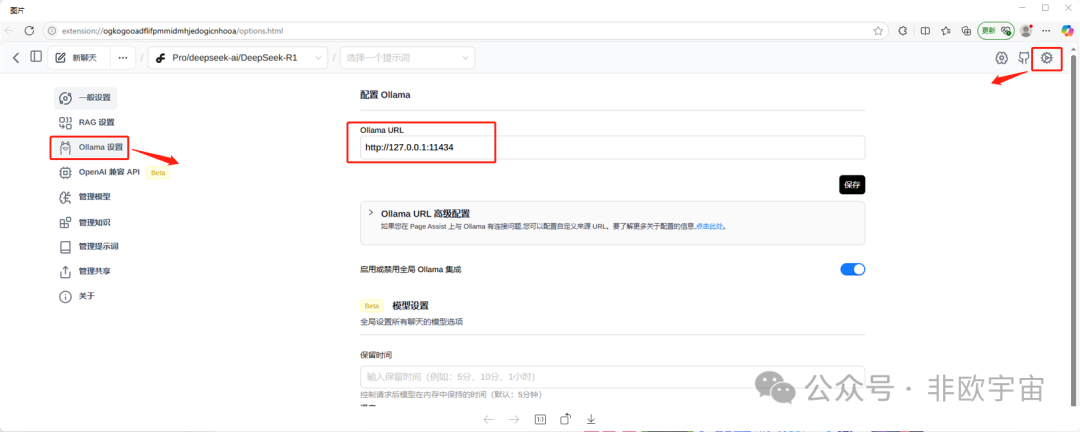Click the browser back arrow
This screenshot has width=1080, height=432.
point(10,31)
